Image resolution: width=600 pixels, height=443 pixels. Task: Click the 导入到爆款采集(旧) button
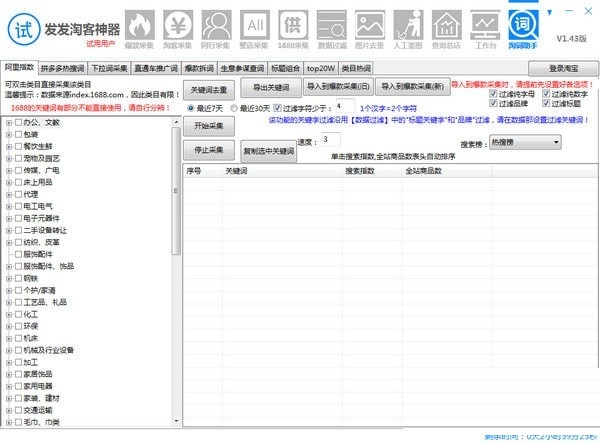point(338,86)
